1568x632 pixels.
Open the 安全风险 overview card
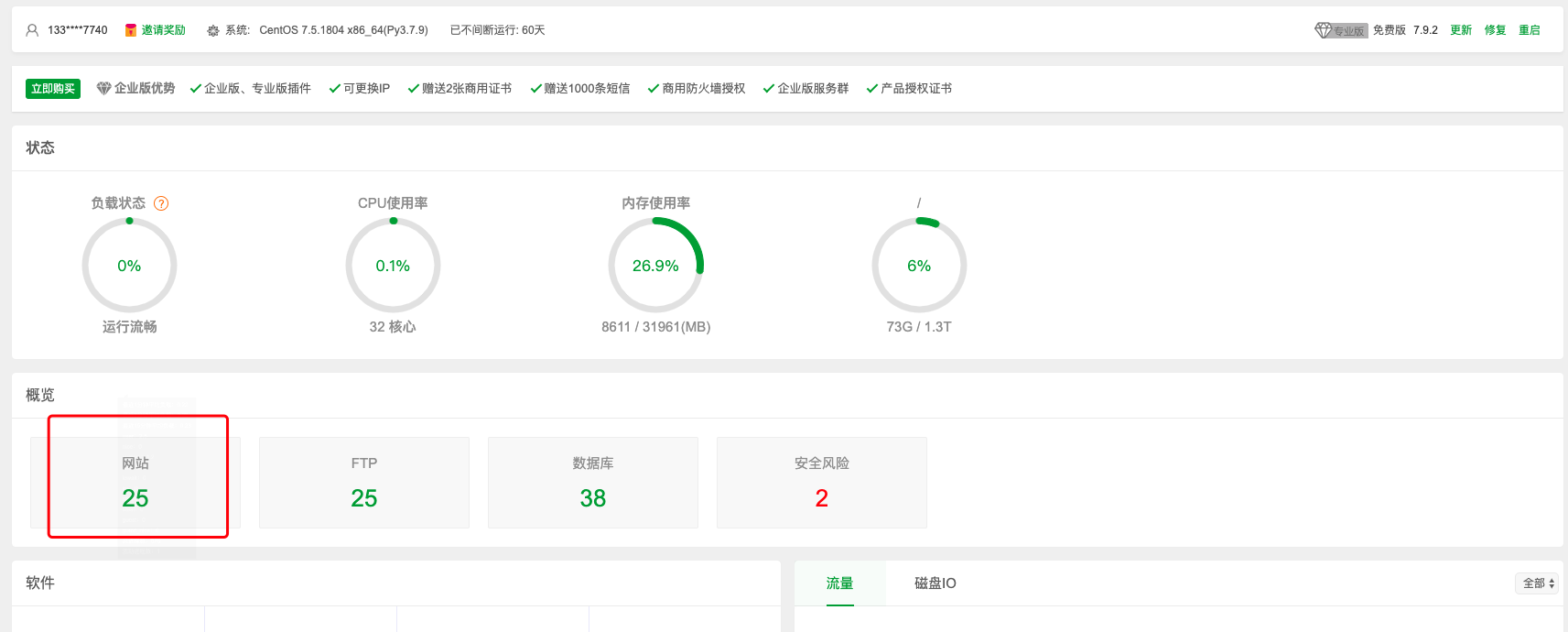coord(822,483)
